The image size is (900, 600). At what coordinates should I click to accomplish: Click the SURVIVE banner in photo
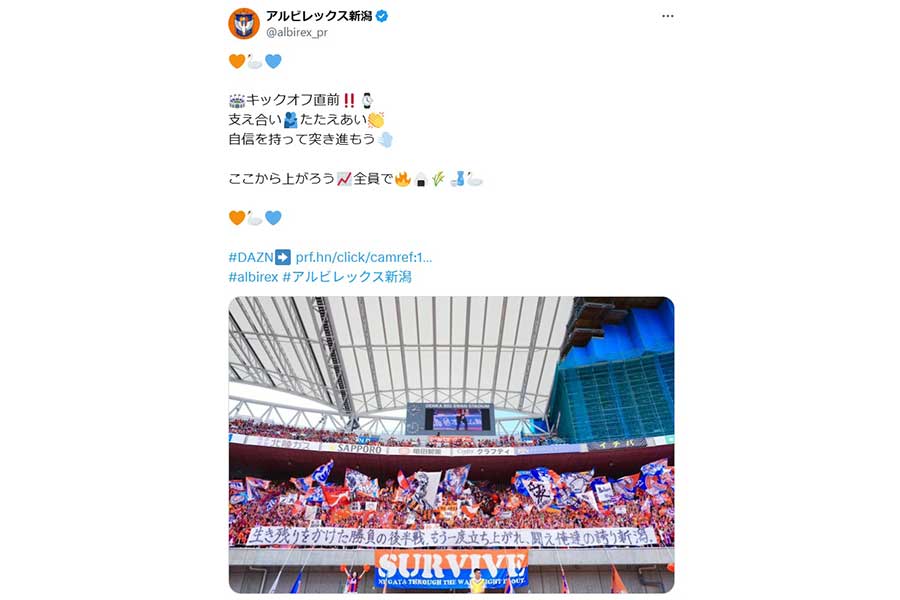pos(451,568)
